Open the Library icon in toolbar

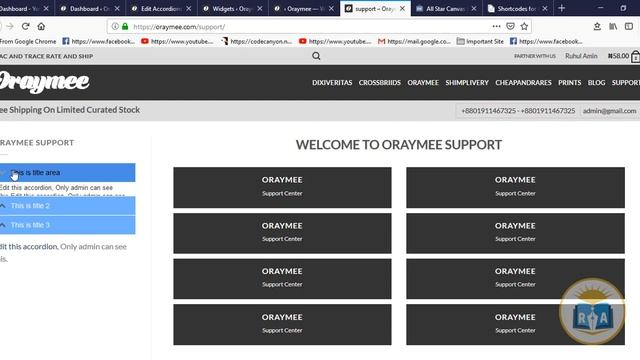click(613, 27)
